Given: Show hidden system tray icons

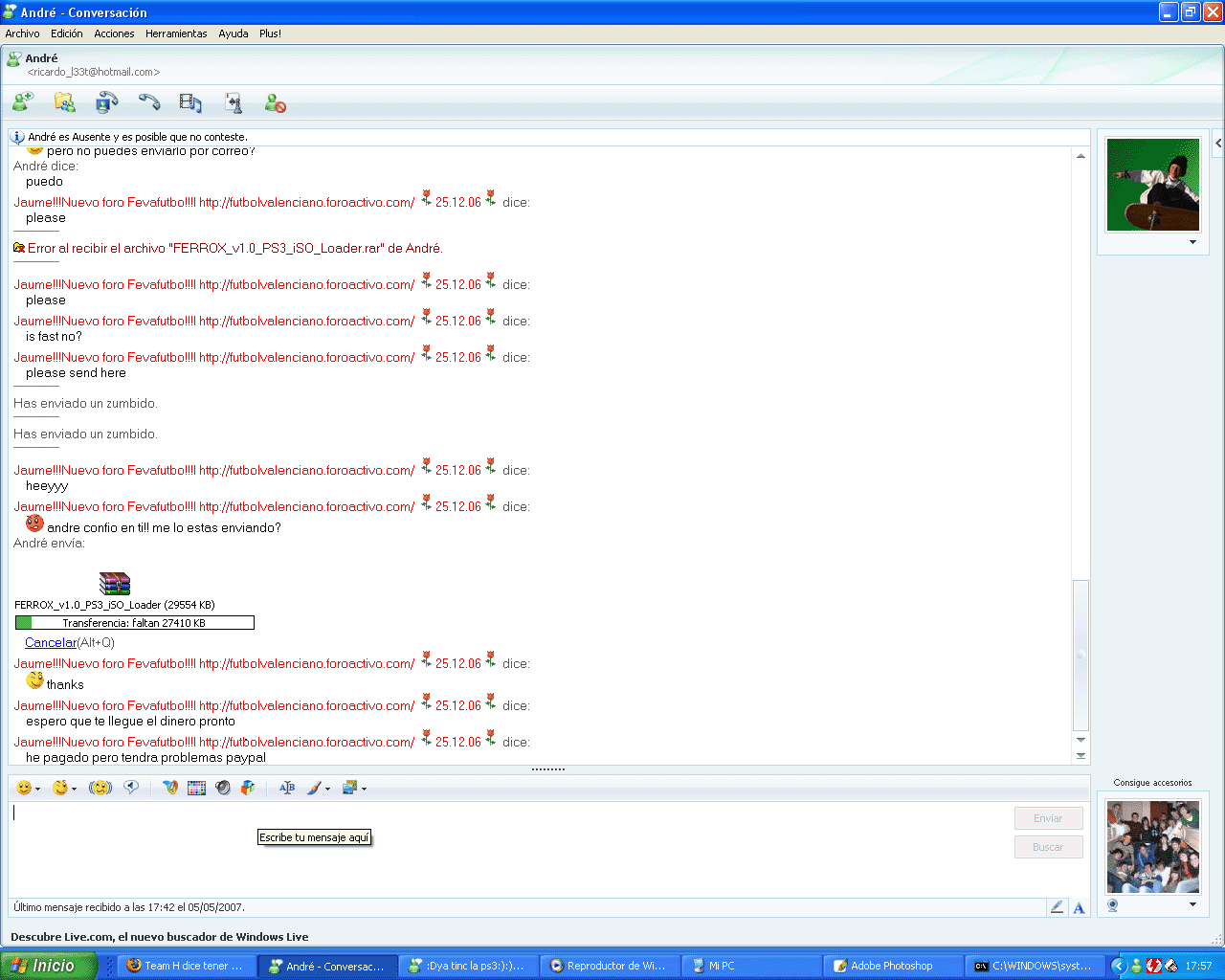Looking at the screenshot, I should [1118, 966].
